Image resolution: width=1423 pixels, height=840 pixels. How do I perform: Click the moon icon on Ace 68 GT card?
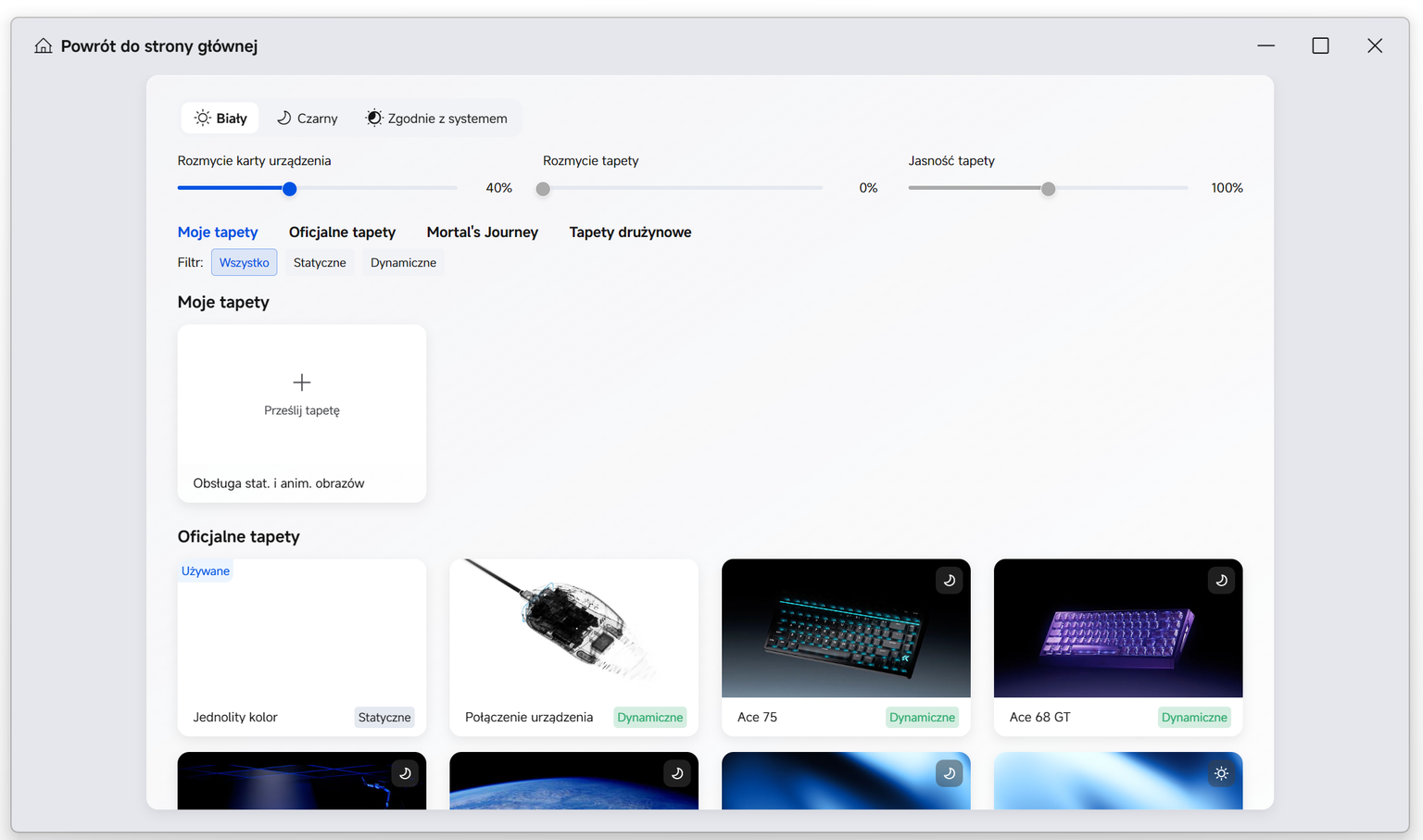point(1221,581)
